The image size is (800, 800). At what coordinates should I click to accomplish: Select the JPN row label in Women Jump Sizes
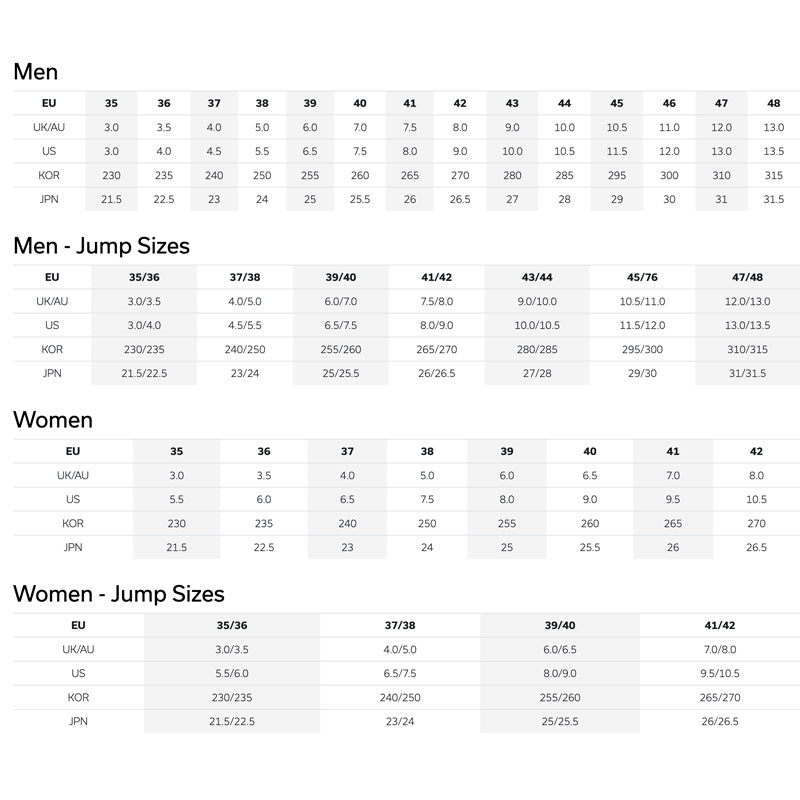pyautogui.click(x=77, y=721)
